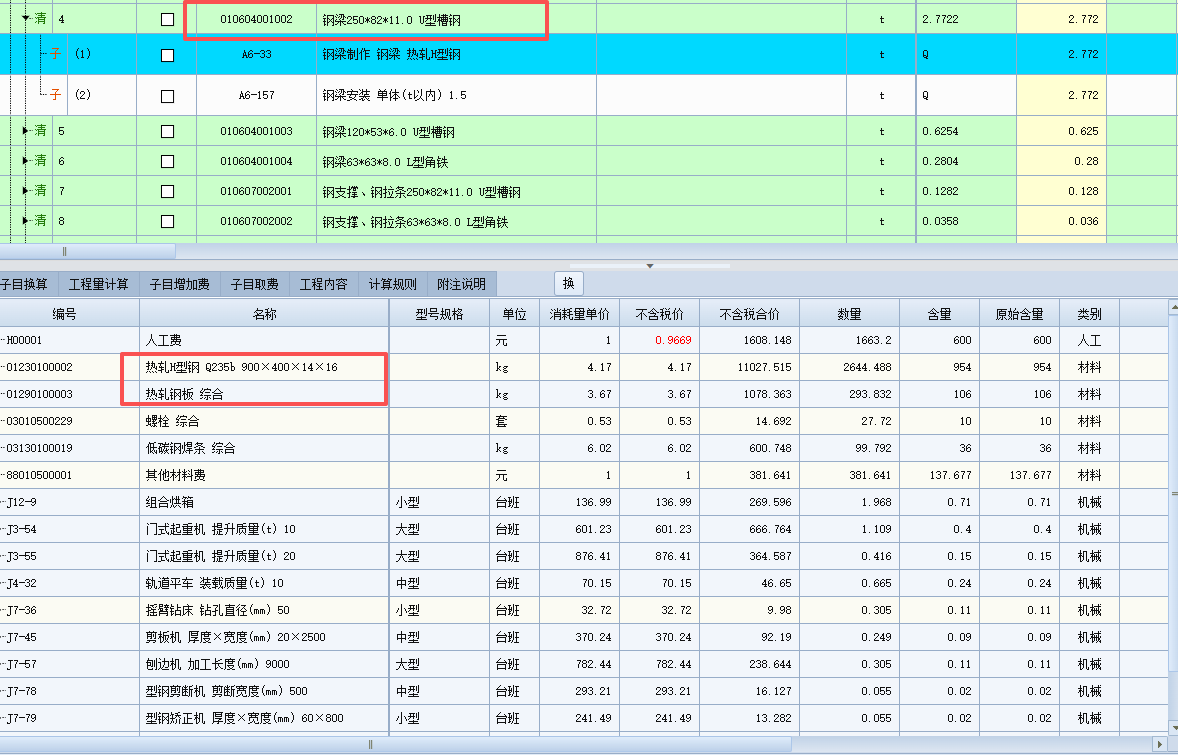This screenshot has width=1178, height=755.
Task: Tick the checkbox for row 010607002002
Action: pos(168,222)
